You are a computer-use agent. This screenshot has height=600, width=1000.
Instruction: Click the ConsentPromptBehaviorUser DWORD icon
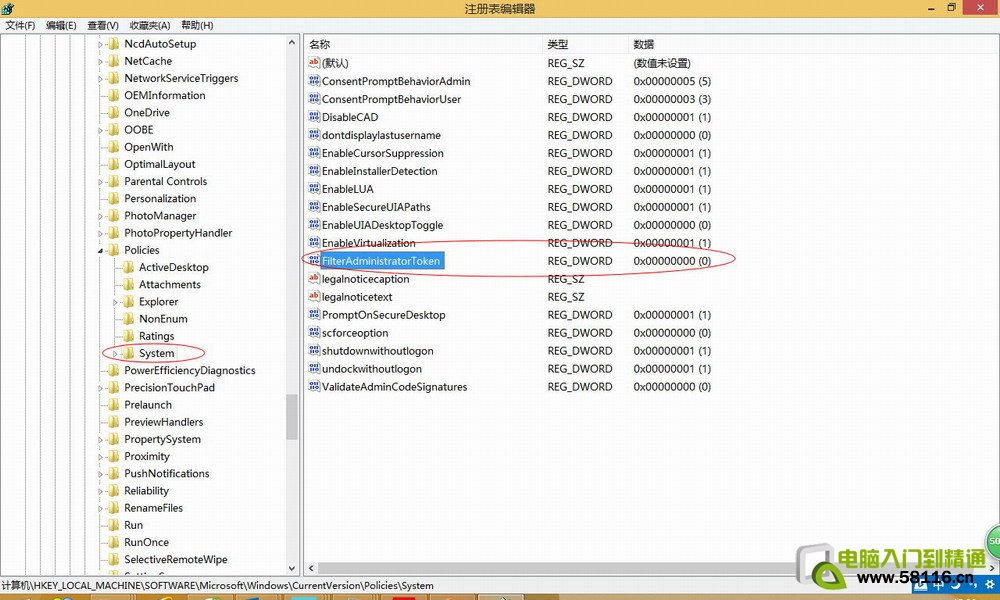click(314, 99)
